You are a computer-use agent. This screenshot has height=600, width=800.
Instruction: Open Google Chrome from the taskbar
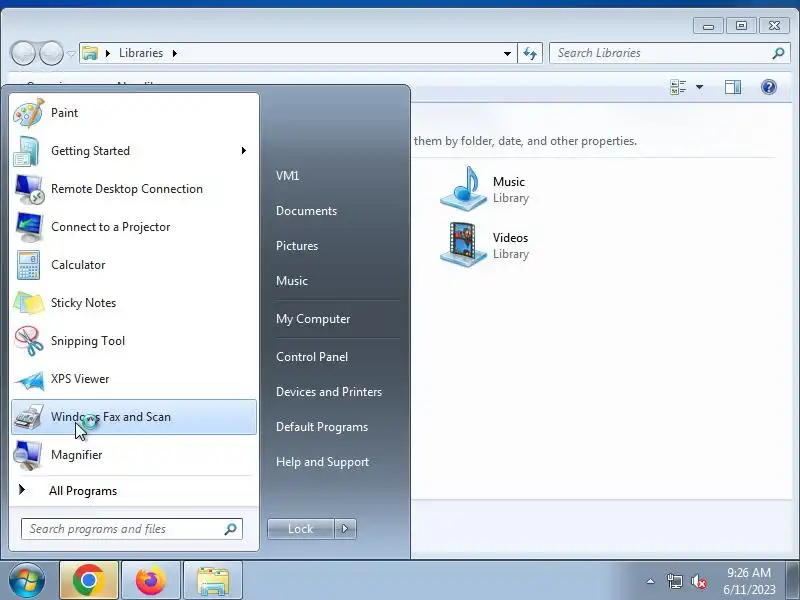pyautogui.click(x=89, y=581)
